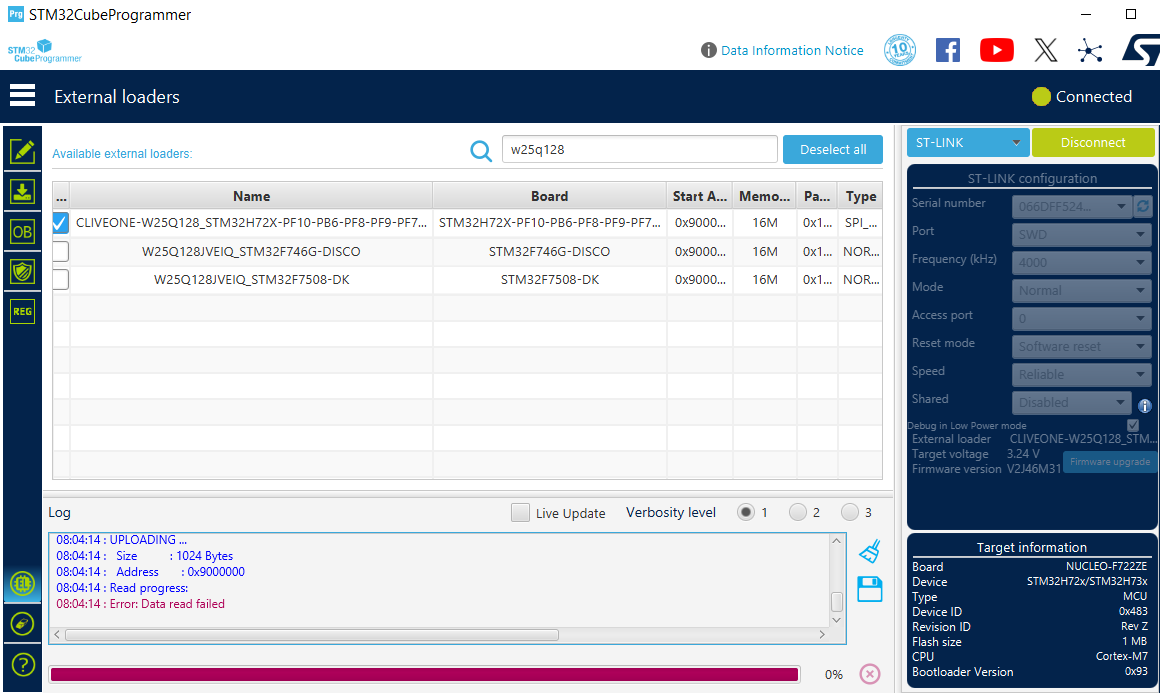Viewport: 1160px width, 695px height.
Task: Uncheck the CLIVEONE-W25Q128 loader checkbox
Action: click(x=60, y=223)
